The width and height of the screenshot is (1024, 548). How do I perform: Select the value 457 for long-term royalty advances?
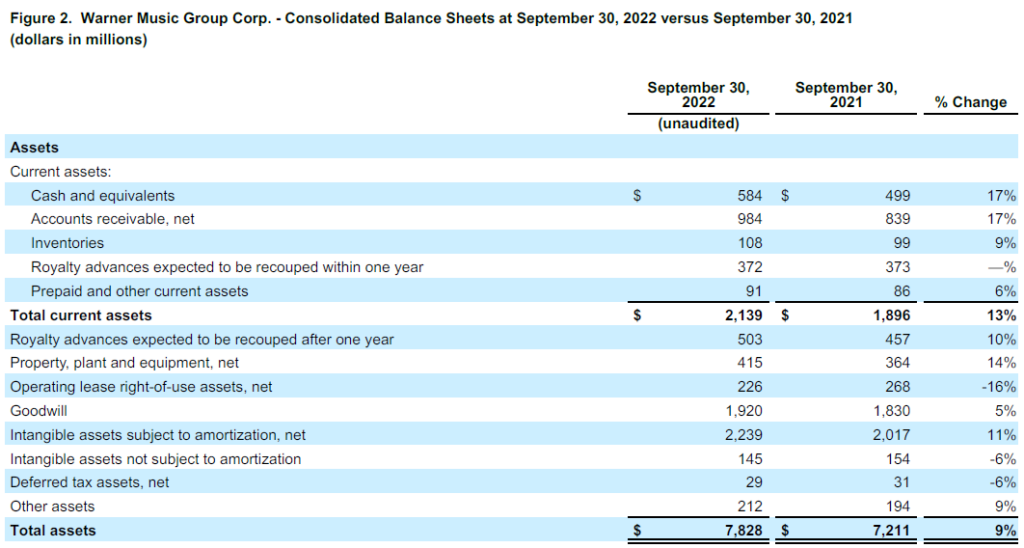pos(897,340)
